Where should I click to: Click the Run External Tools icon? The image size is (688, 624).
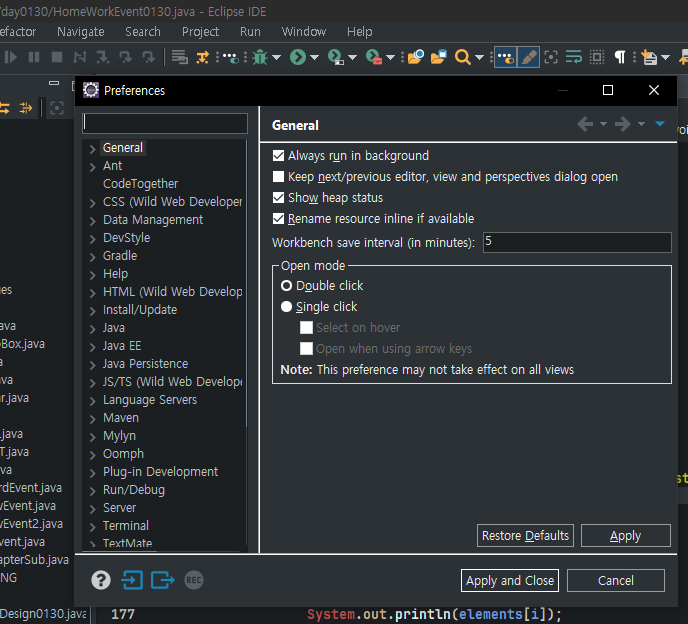tap(374, 57)
